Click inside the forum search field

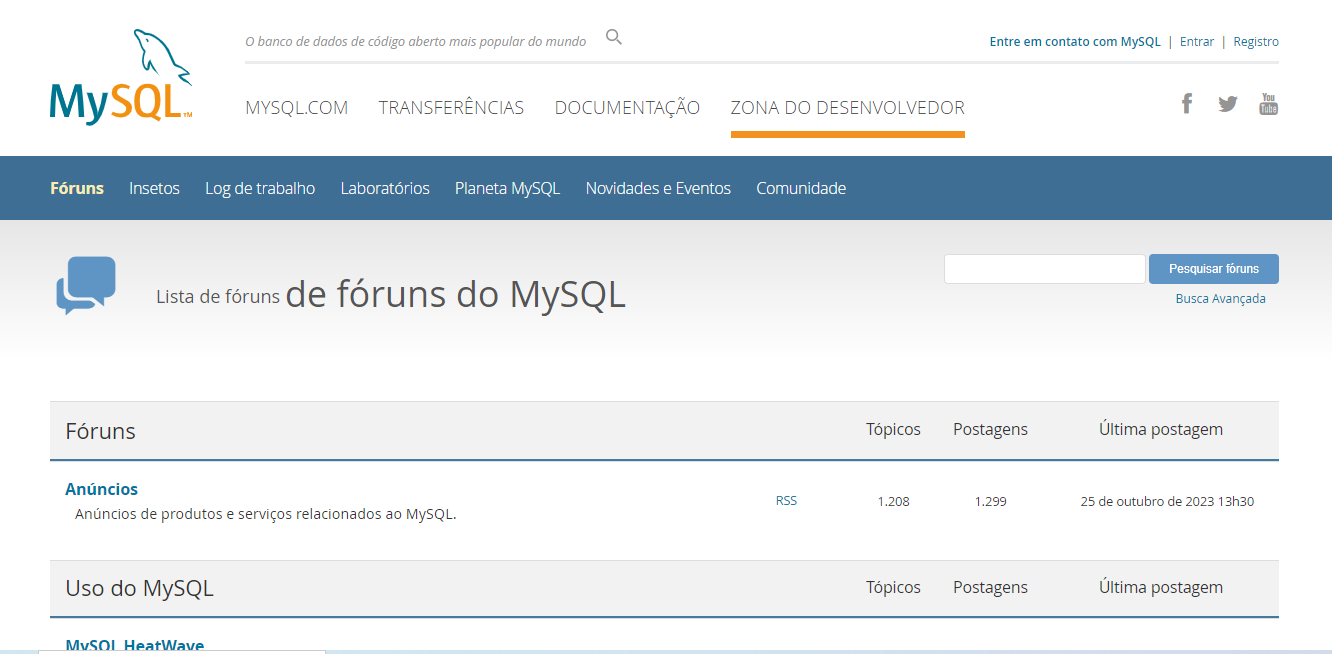click(1044, 268)
